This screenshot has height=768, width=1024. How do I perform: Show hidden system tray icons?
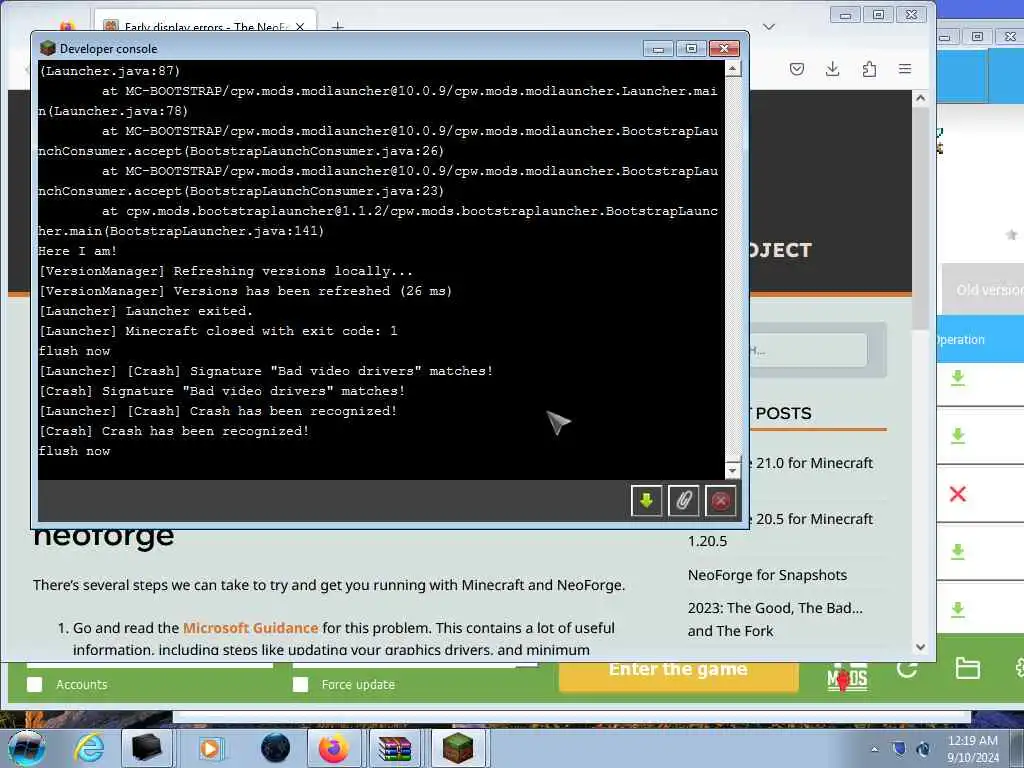tap(874, 750)
